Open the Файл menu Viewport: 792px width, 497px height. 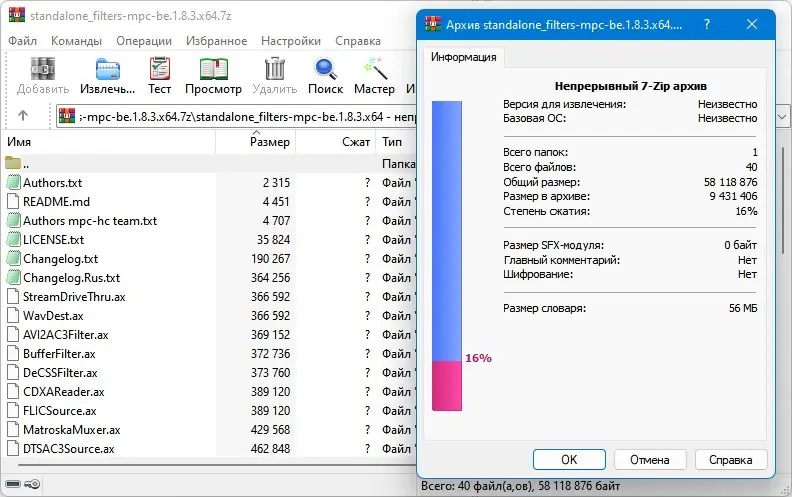(x=22, y=41)
